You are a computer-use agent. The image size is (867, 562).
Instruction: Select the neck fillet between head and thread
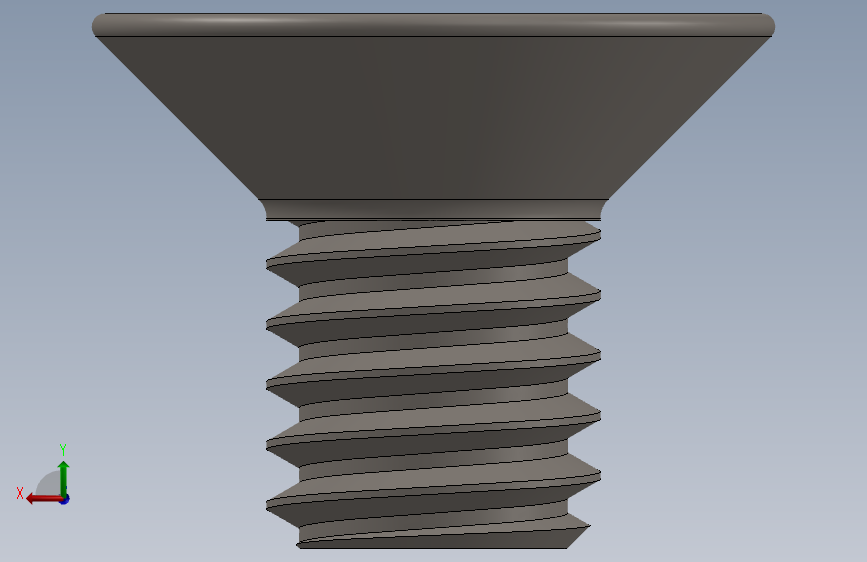[433, 210]
